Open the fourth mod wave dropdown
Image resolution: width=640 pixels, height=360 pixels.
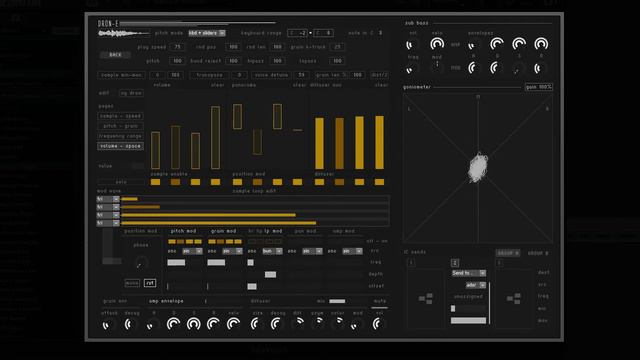(x=108, y=223)
